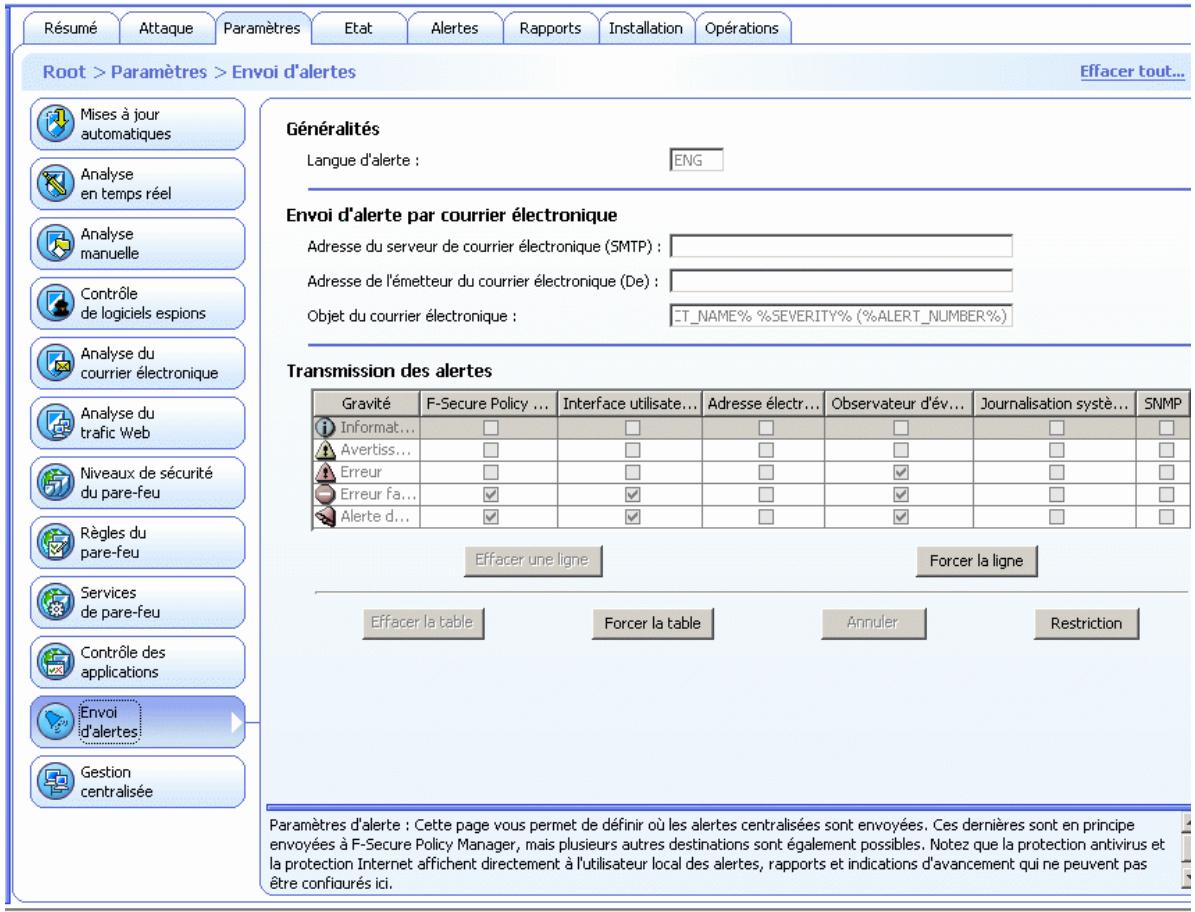The width and height of the screenshot is (1195, 912).
Task: Toggle SNMP checkbox for Alerte d... row
Action: pos(1166,517)
